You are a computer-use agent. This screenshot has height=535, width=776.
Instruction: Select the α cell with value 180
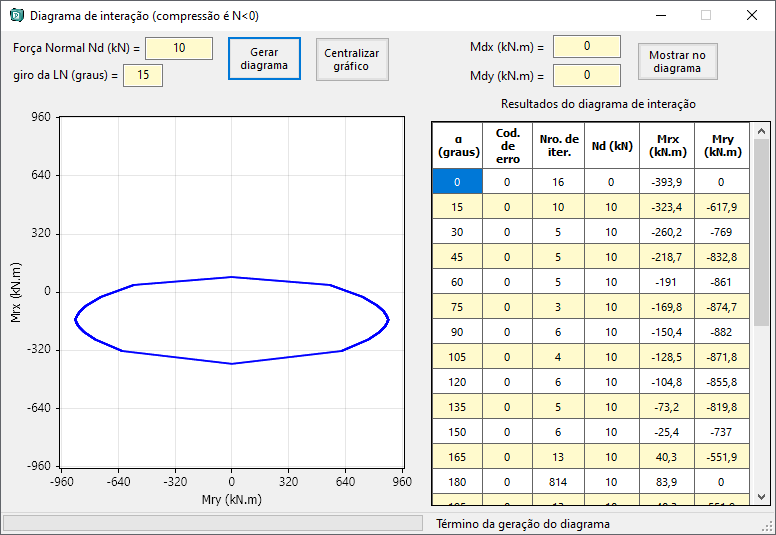458,482
